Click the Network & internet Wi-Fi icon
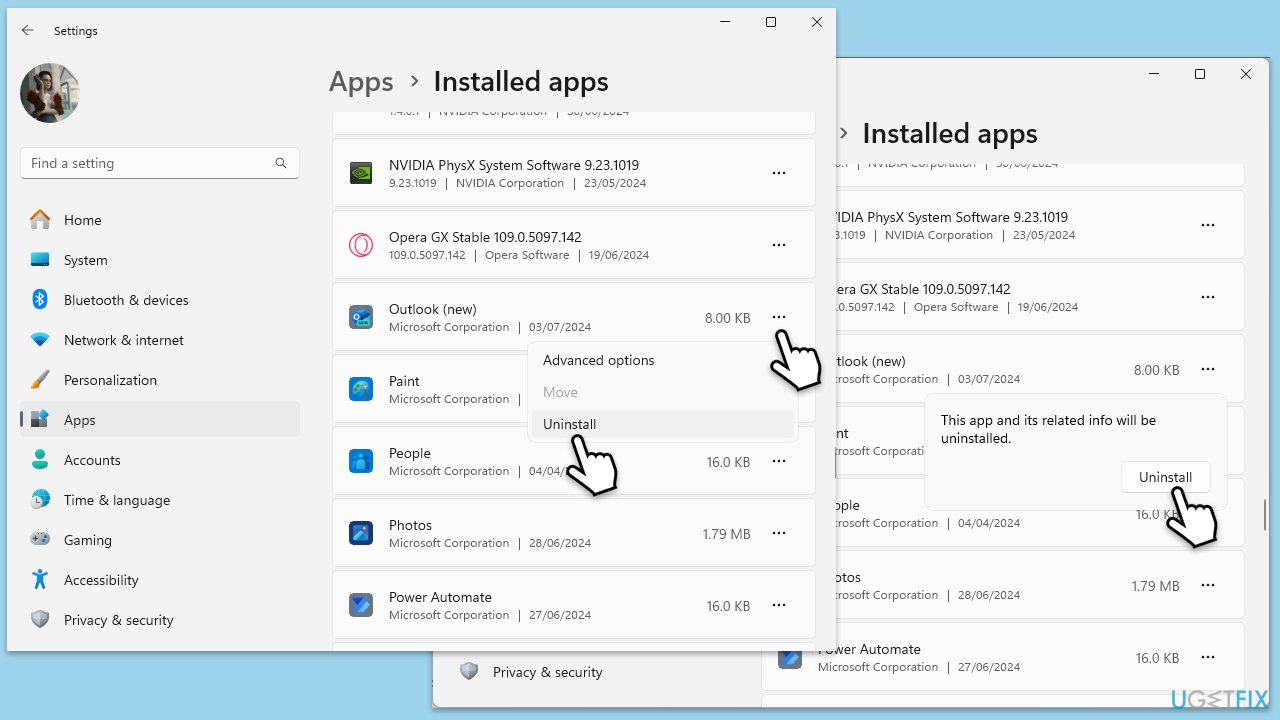The image size is (1280, 720). pyautogui.click(x=40, y=340)
